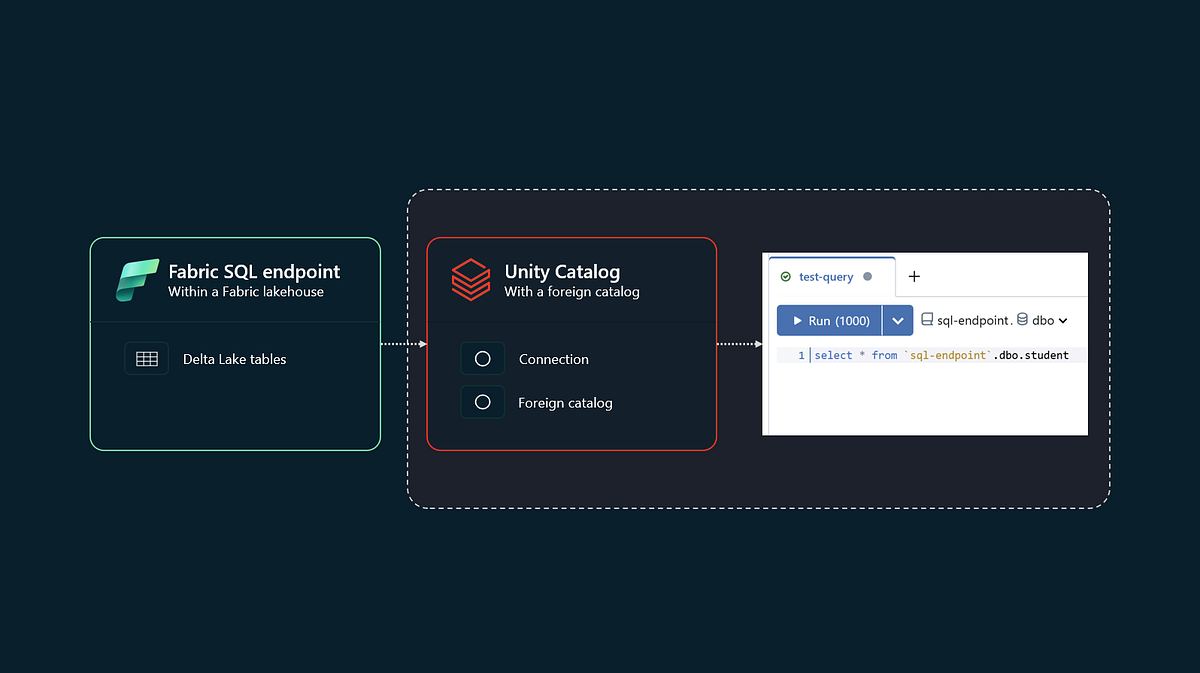Click the Databricks Unity Catalog stack icon

[471, 279]
